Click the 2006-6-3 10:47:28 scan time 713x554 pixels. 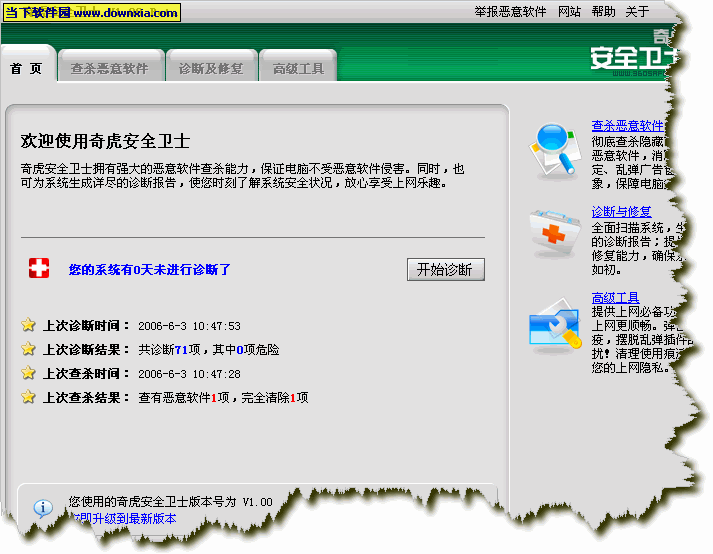pos(189,374)
